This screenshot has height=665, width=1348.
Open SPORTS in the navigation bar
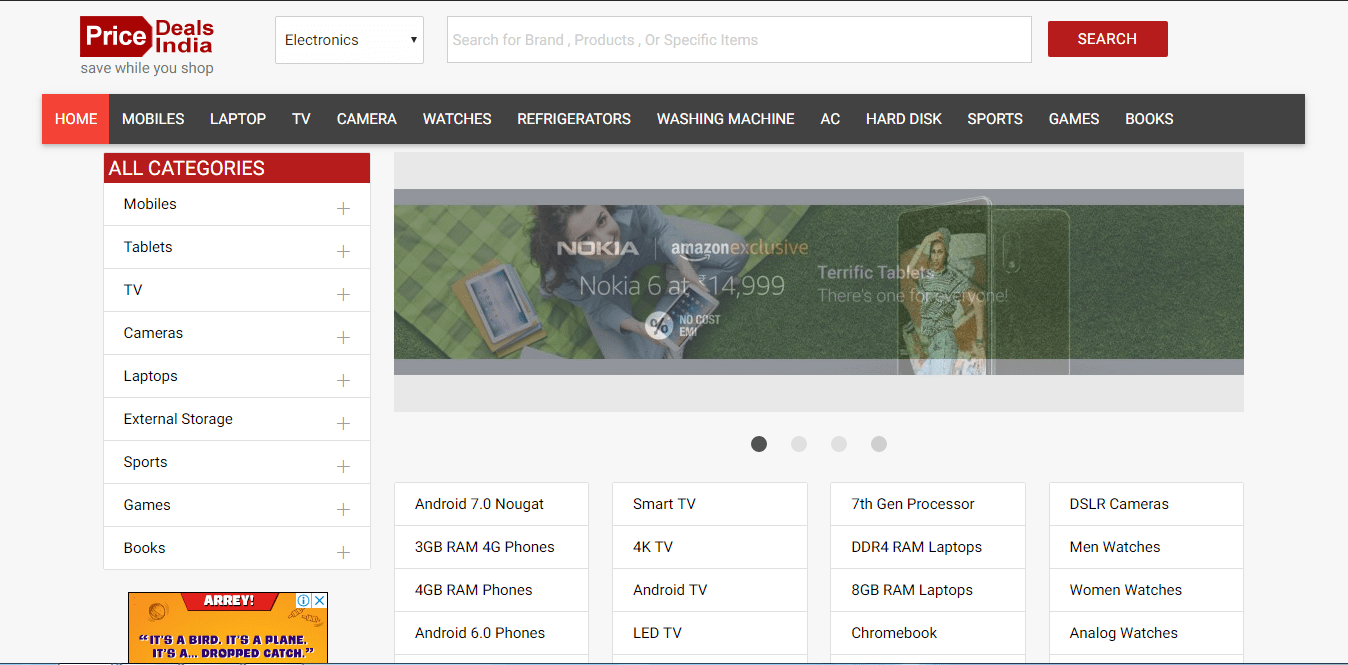click(995, 119)
